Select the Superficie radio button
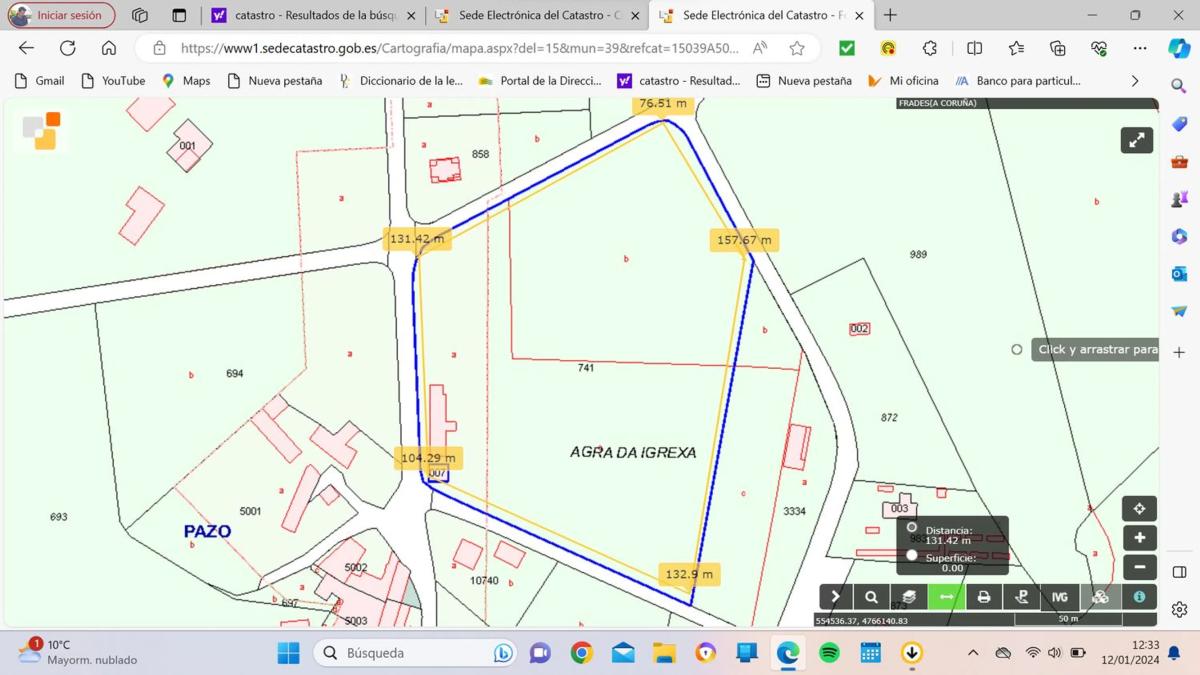 [912, 555]
